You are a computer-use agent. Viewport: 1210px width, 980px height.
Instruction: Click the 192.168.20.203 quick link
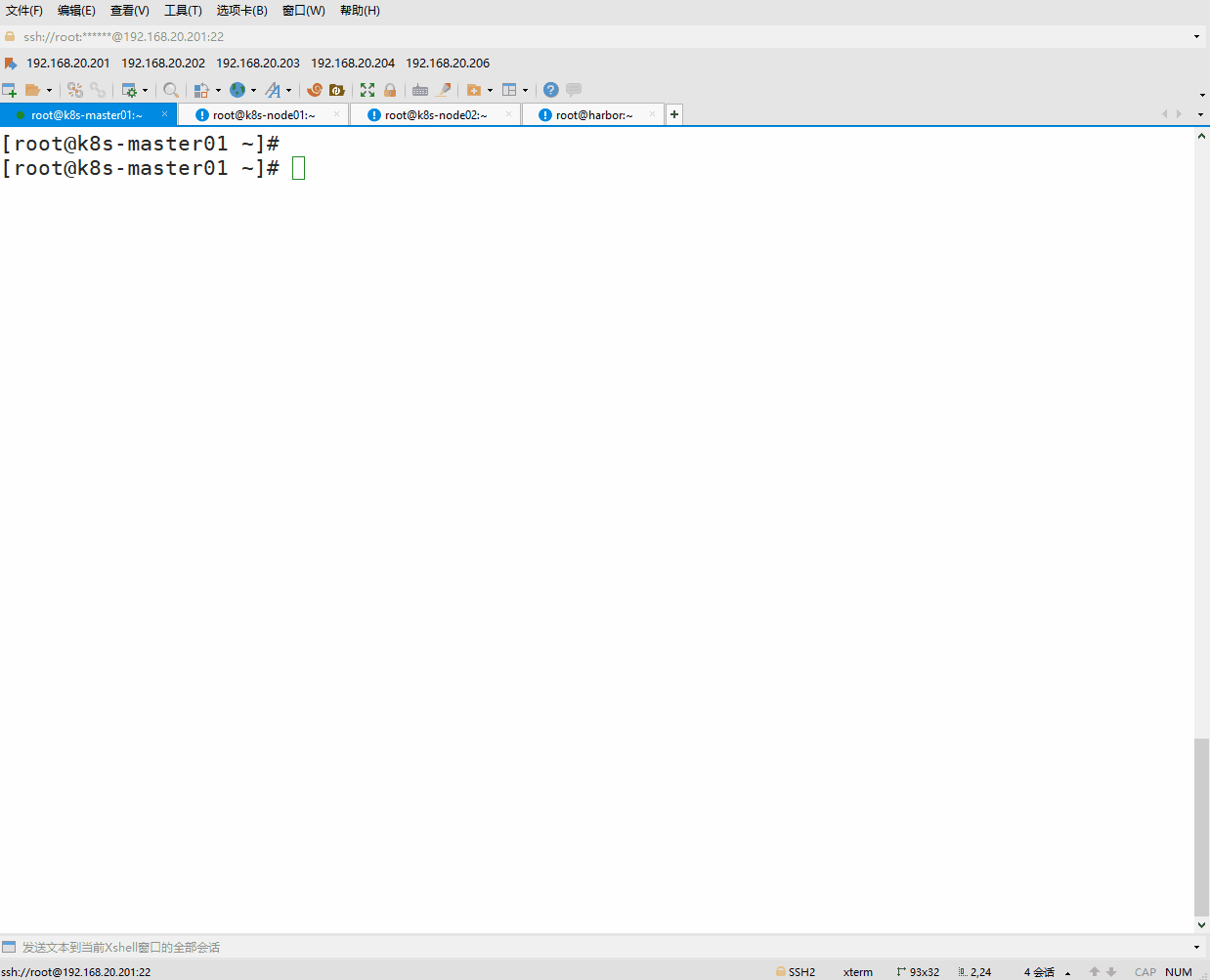tap(258, 64)
